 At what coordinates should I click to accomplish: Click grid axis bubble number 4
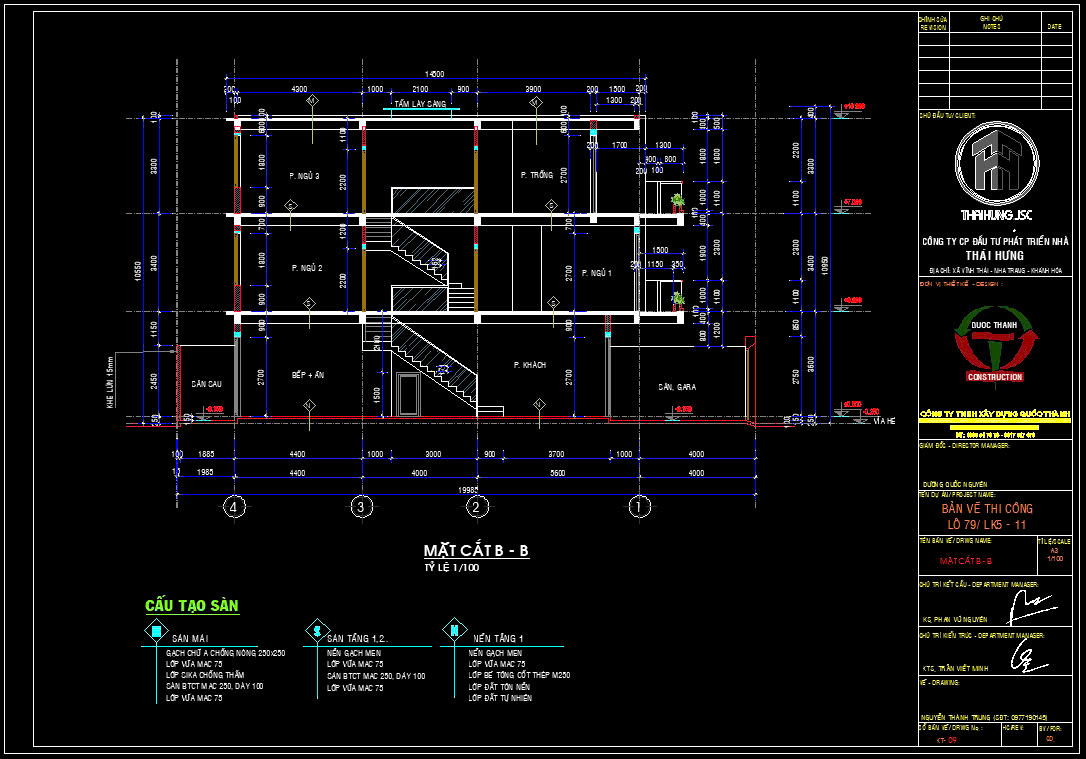click(x=234, y=507)
